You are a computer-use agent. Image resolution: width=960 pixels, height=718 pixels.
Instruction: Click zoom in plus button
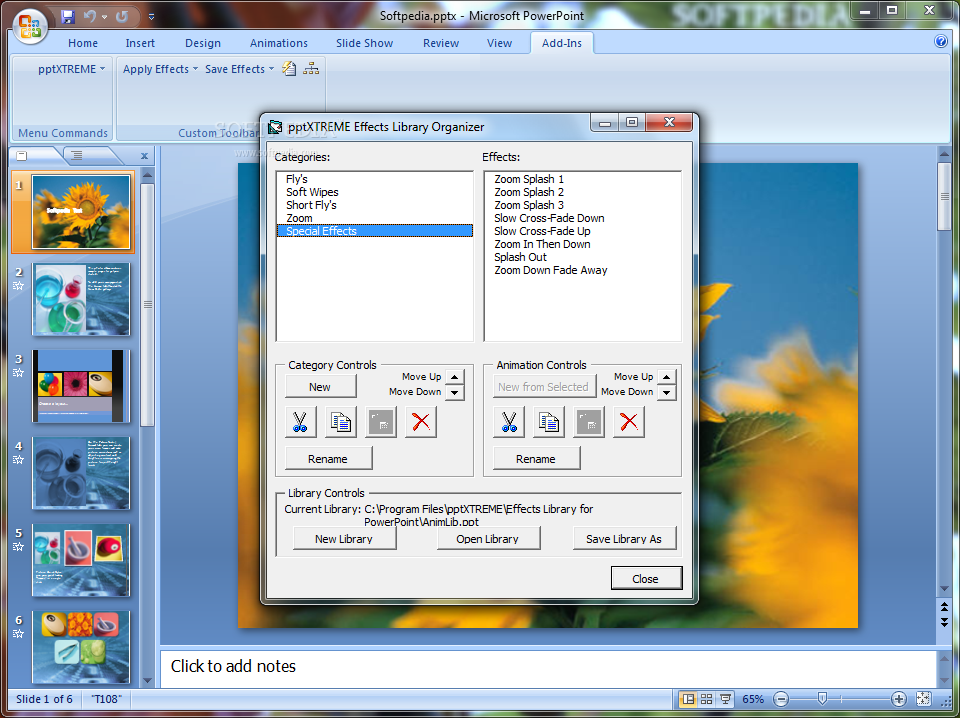[898, 699]
